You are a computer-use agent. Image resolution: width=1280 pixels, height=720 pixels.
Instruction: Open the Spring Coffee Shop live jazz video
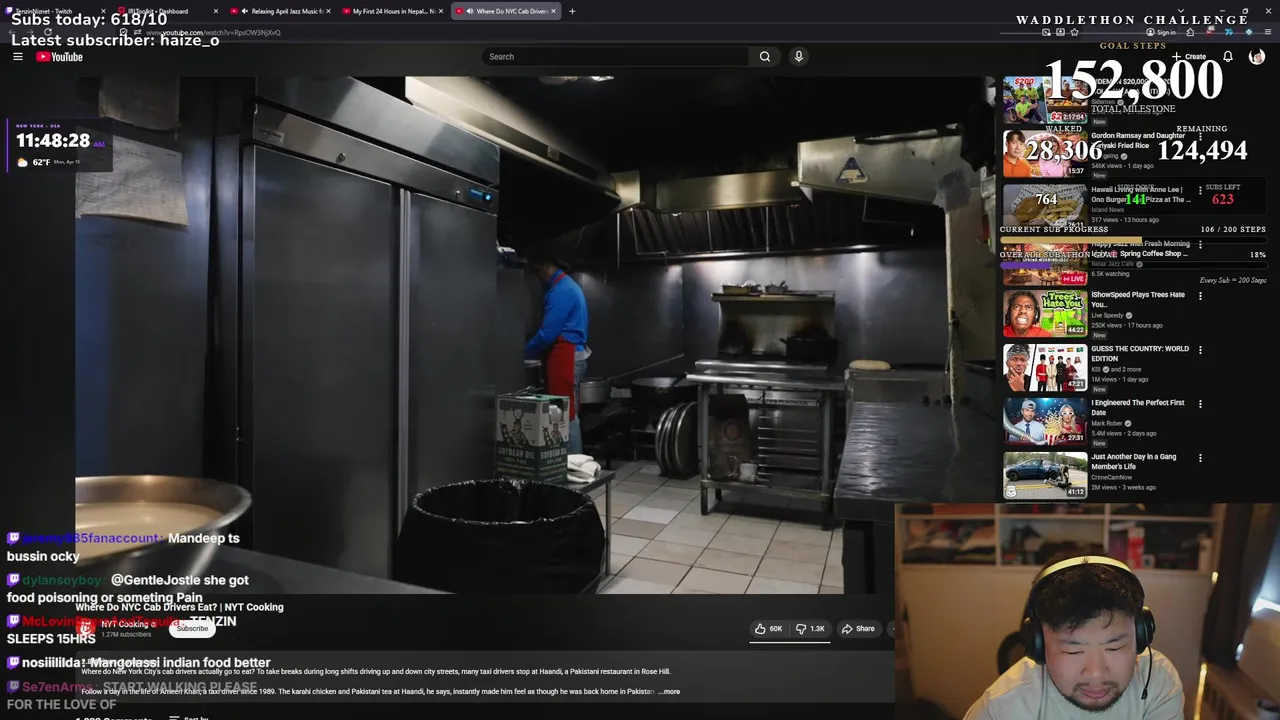point(1045,261)
